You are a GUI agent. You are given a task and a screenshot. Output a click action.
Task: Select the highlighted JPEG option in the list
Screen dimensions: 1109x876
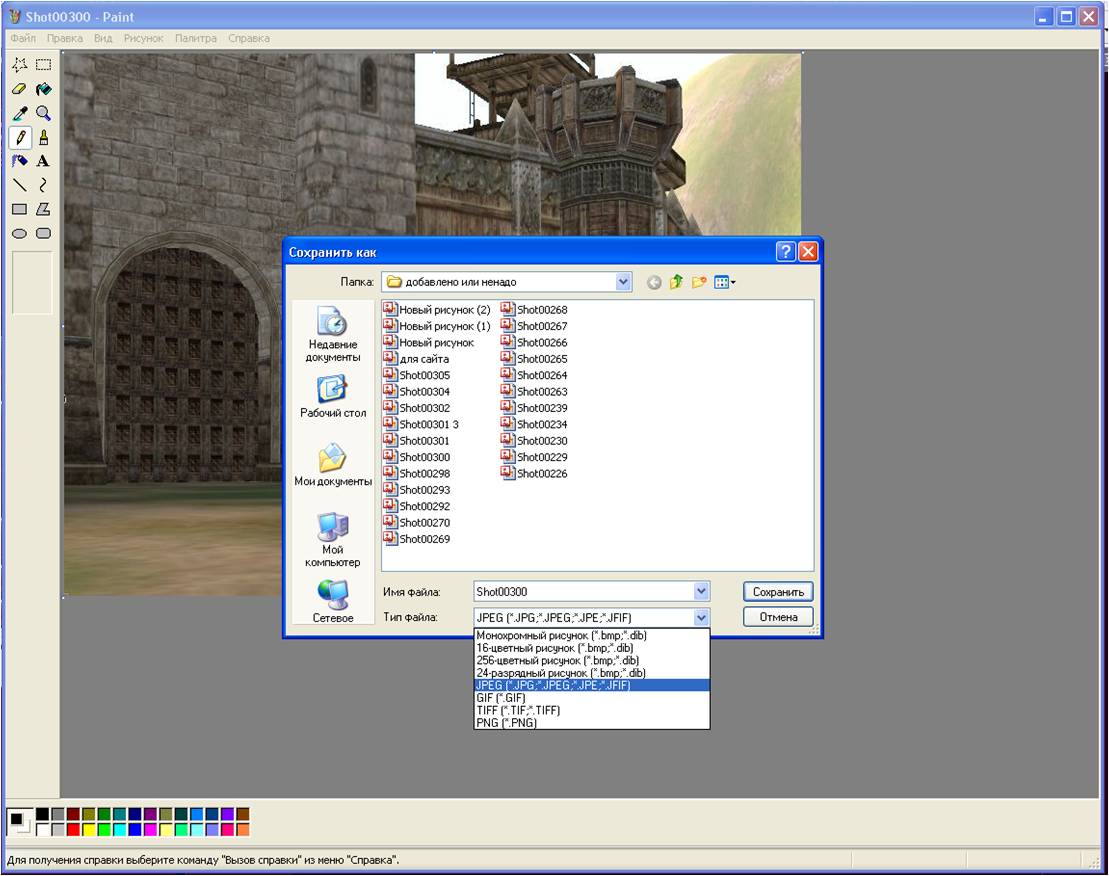(x=591, y=685)
